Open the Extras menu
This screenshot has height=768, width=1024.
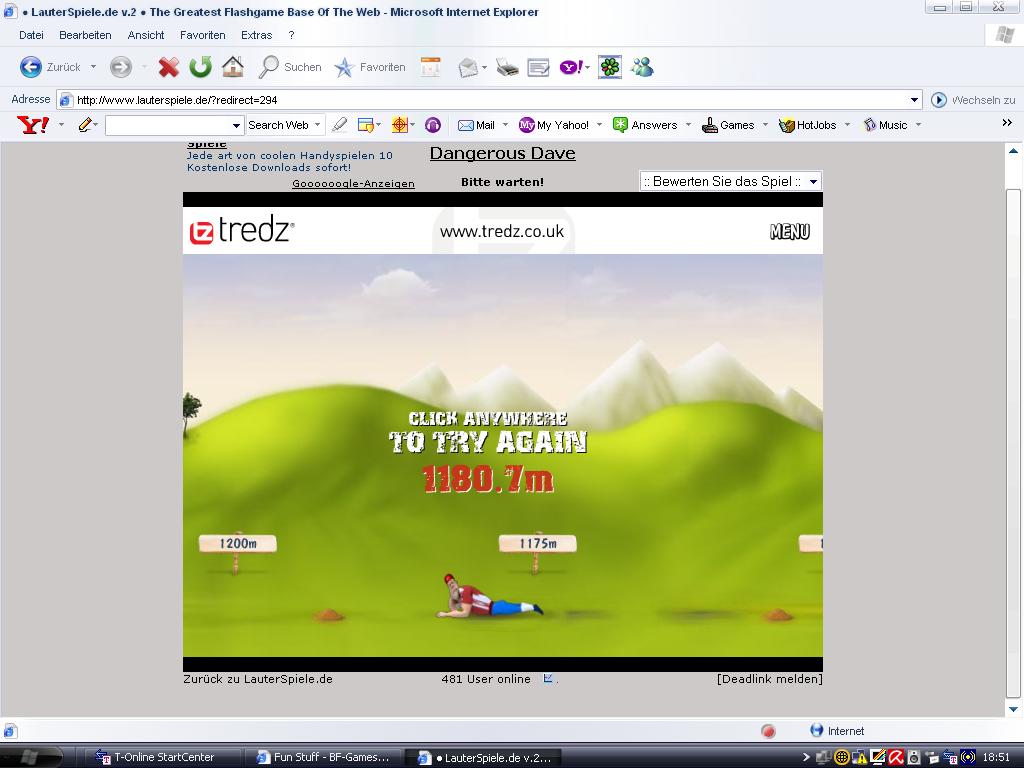coord(256,35)
